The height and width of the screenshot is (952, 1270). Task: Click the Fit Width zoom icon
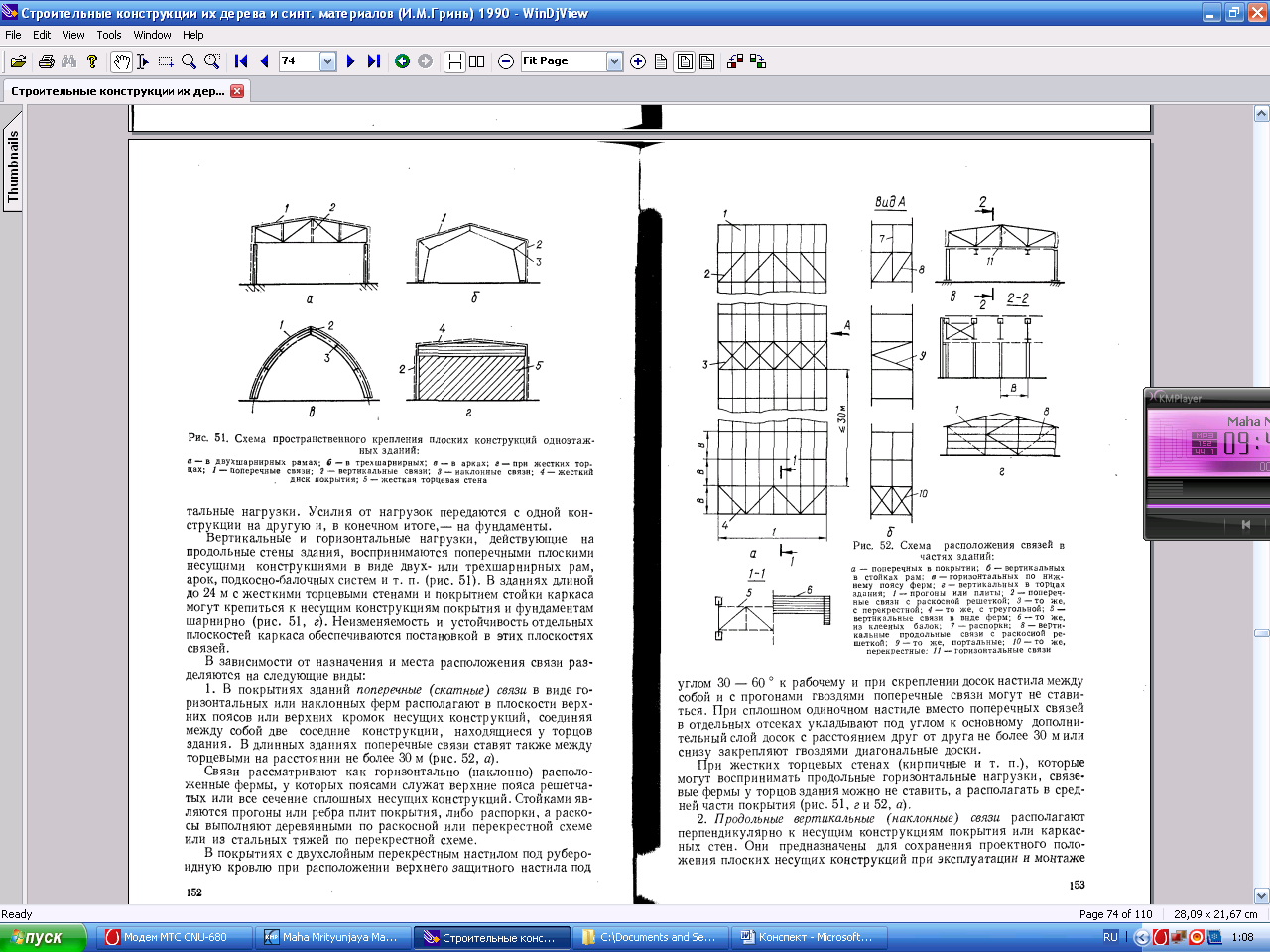pos(707,61)
